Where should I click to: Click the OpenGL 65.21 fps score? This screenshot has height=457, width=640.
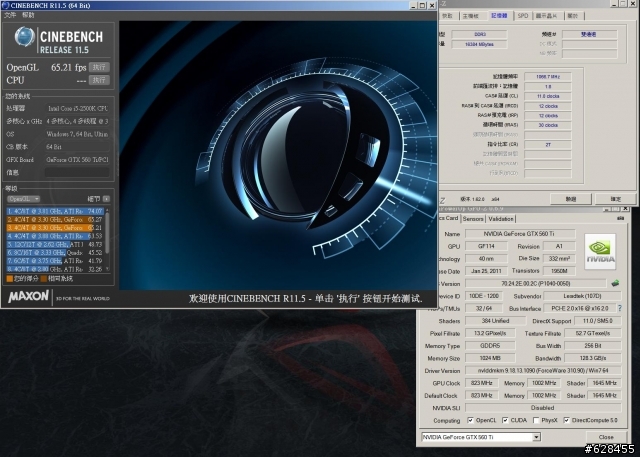coord(69,67)
